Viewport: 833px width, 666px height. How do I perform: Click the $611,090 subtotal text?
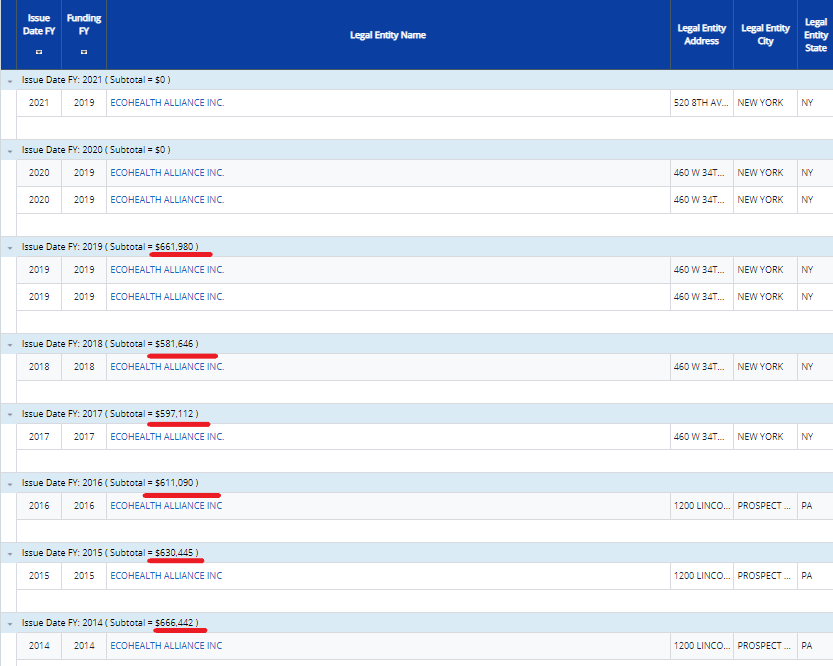[x=174, y=483]
